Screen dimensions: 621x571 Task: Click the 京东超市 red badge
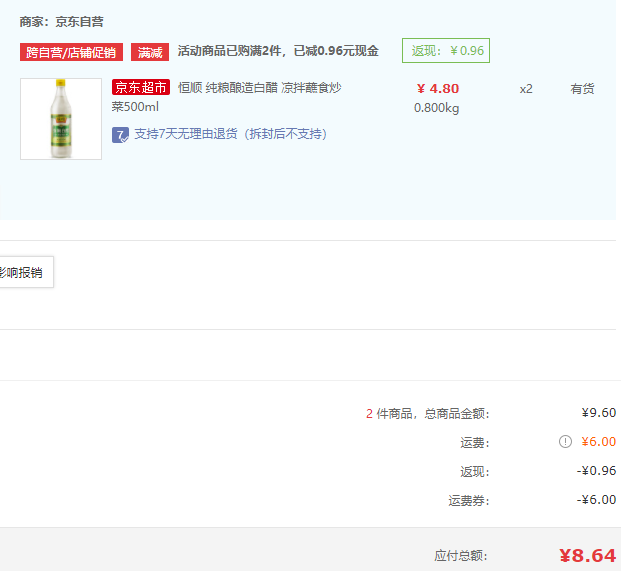[141, 87]
